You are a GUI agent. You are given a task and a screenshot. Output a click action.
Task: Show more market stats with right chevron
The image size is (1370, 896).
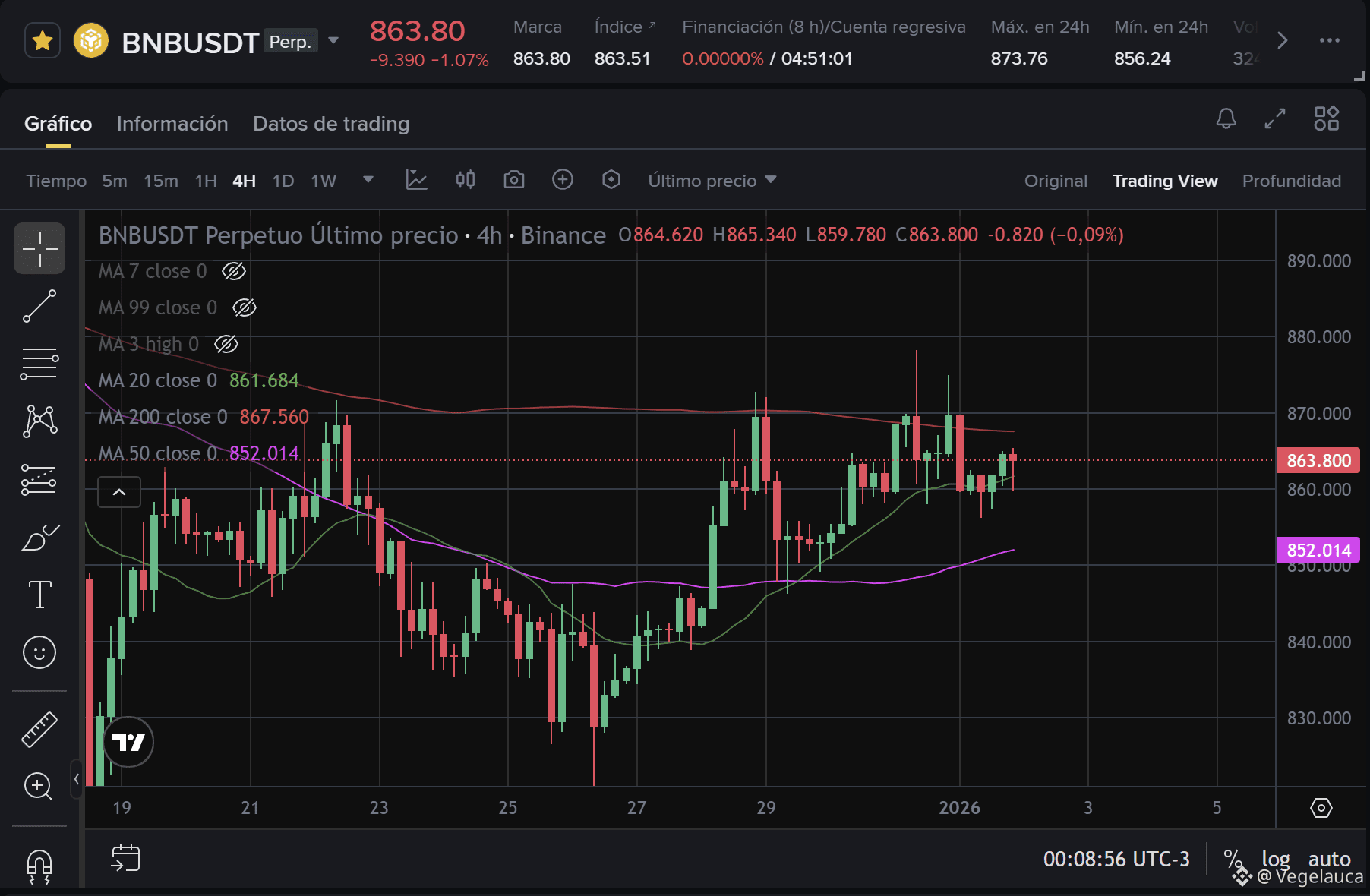[x=1283, y=40]
